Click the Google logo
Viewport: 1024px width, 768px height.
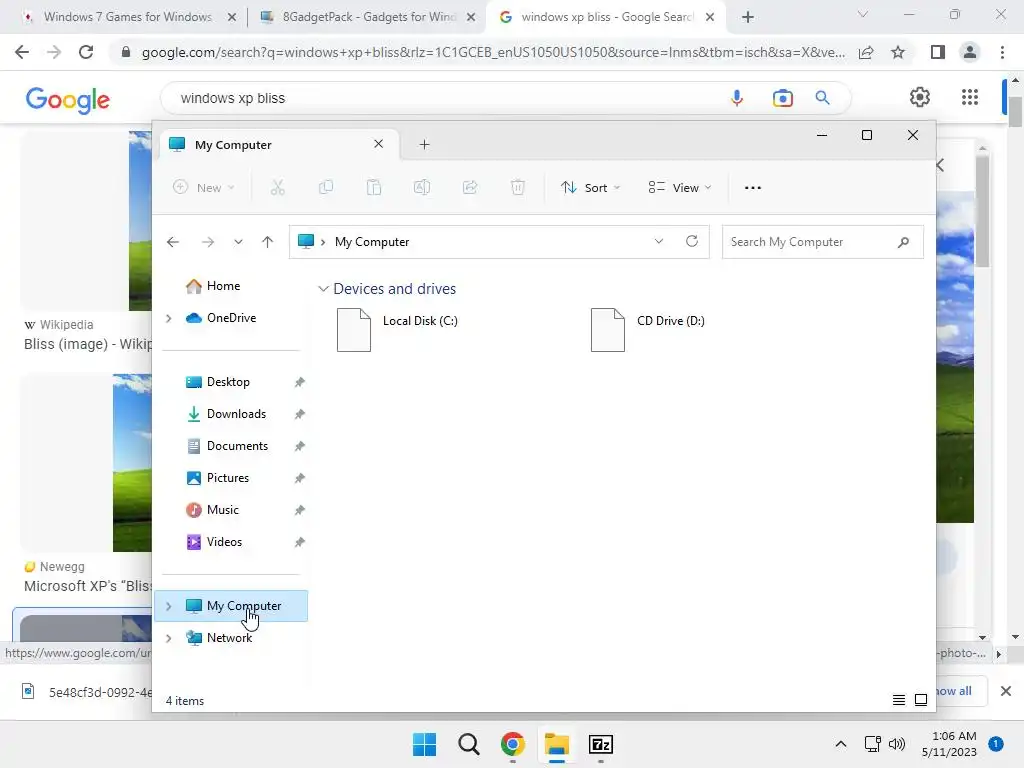[68, 99]
